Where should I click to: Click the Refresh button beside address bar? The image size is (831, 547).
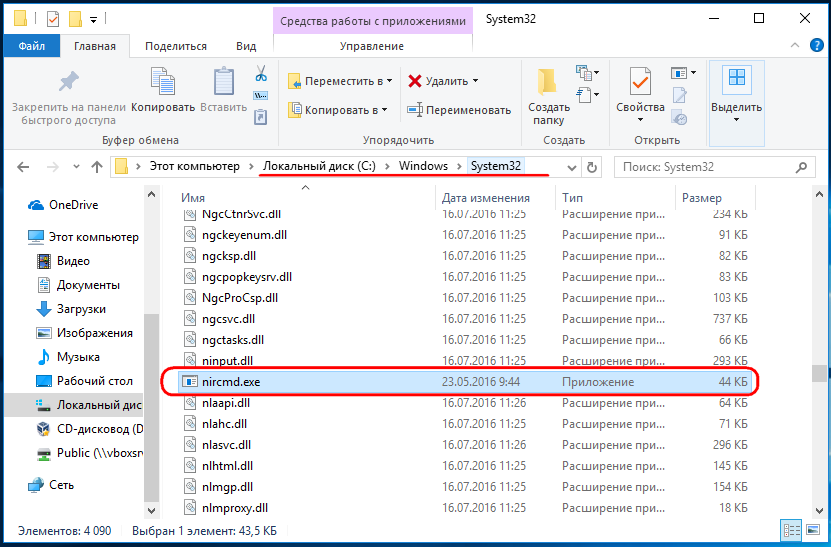pos(591,167)
